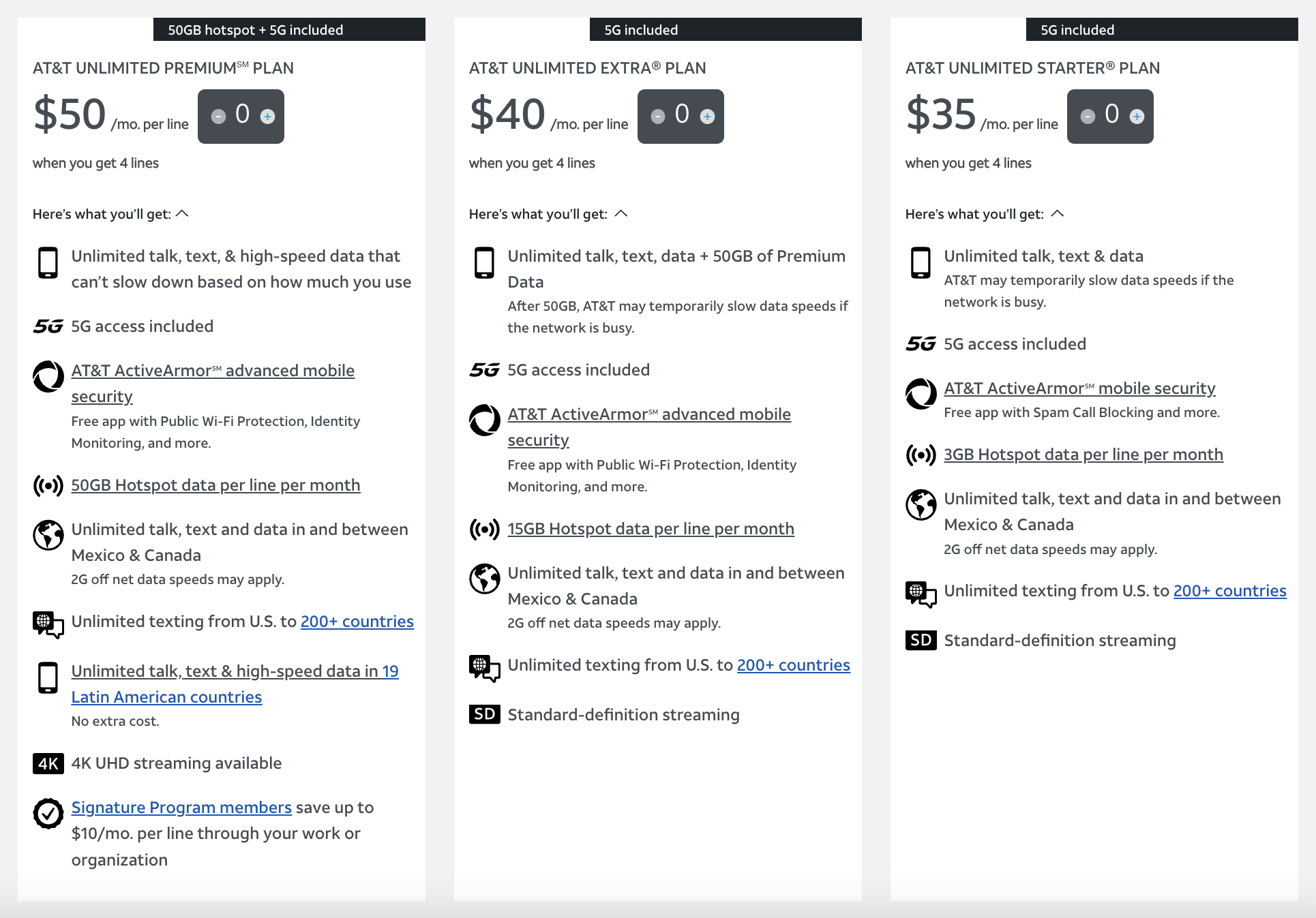Screen dimensions: 1316x918
Task: Increase Premium plan line count with plus
Action: pos(268,117)
